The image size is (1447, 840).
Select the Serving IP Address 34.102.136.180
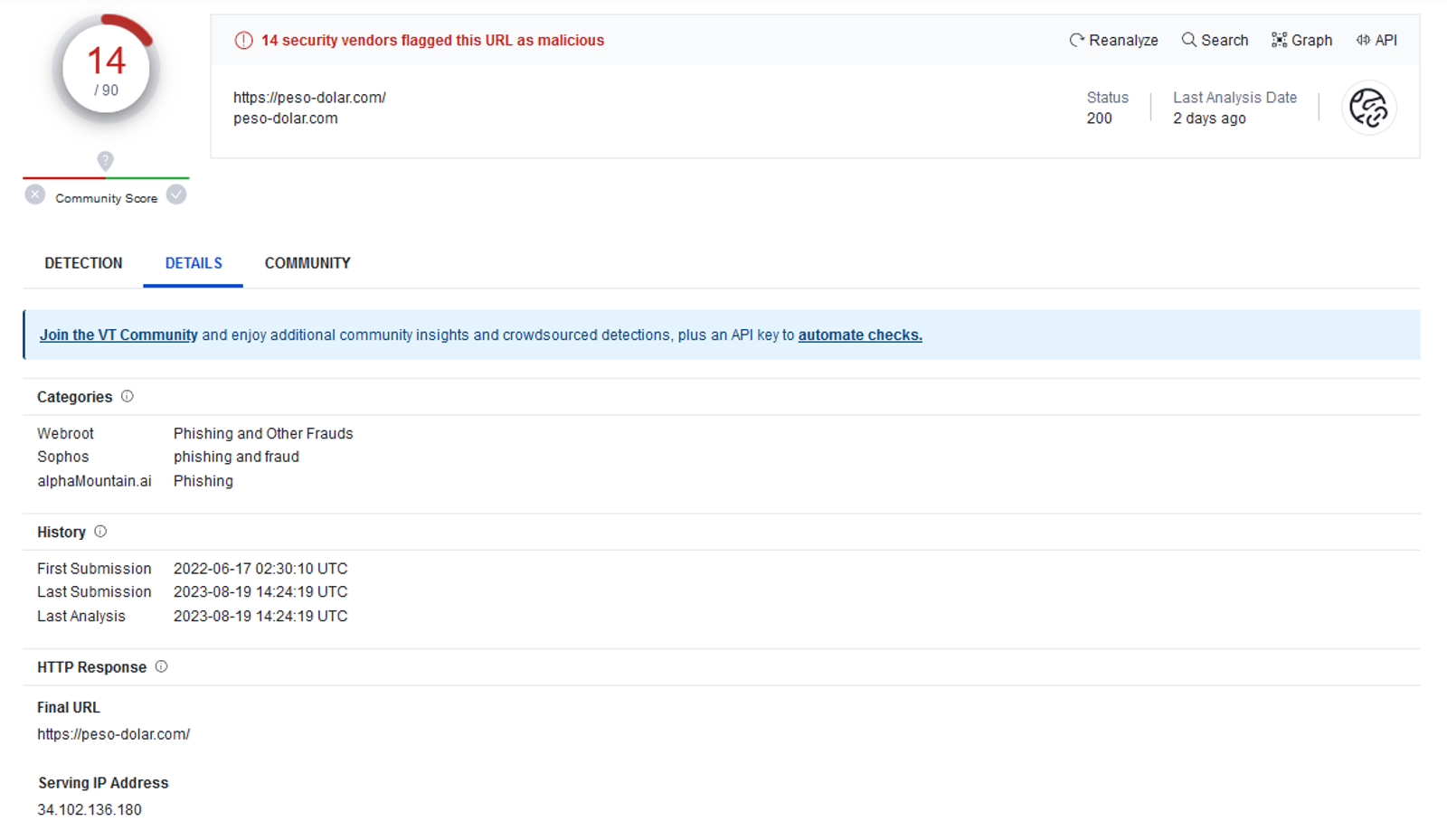coord(90,809)
